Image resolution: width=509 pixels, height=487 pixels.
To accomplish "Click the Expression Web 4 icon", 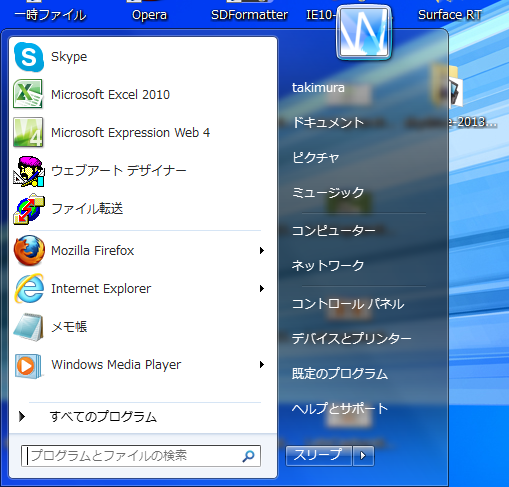I will click(28, 132).
